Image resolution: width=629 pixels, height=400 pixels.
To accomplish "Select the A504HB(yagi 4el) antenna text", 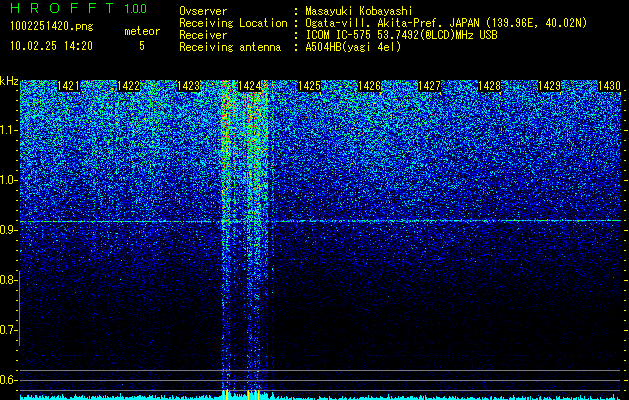I will [x=353, y=47].
